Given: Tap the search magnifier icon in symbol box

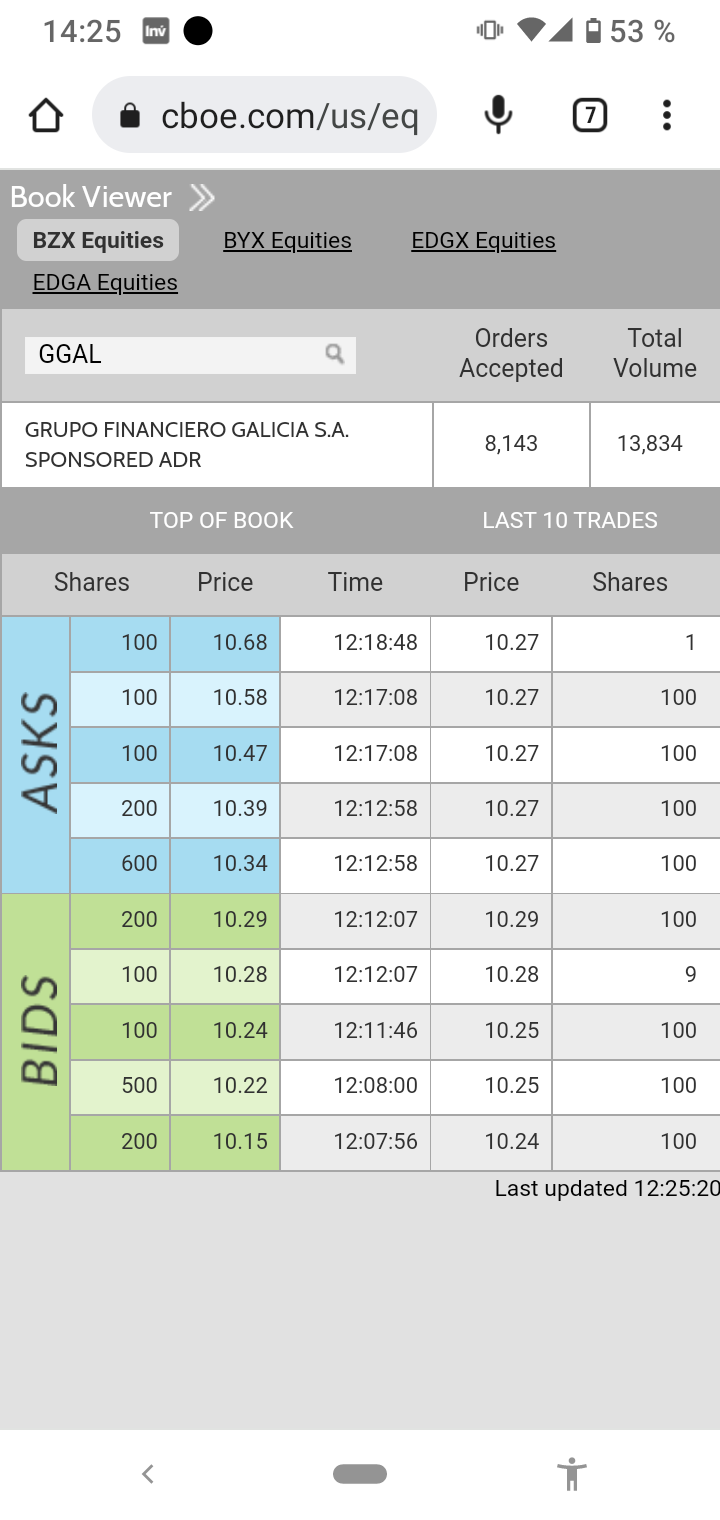Looking at the screenshot, I should coord(335,354).
